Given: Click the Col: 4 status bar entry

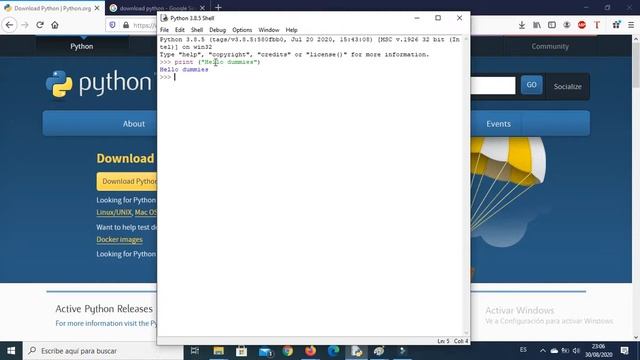Looking at the screenshot, I should (461, 341).
